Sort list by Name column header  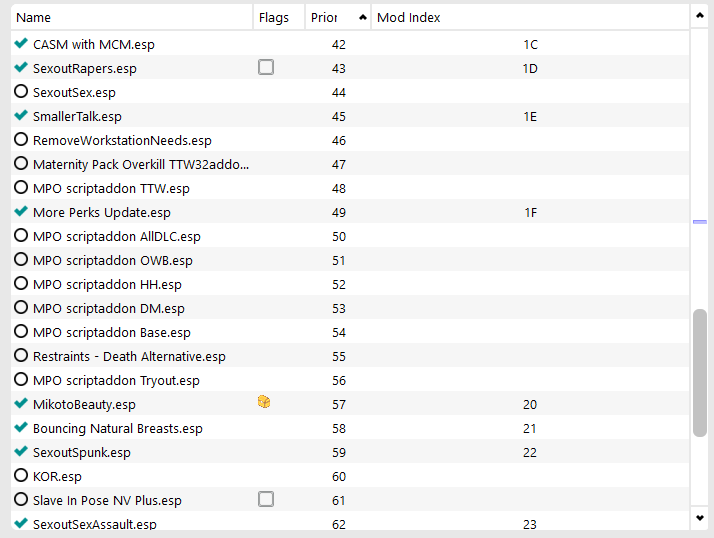[132, 17]
